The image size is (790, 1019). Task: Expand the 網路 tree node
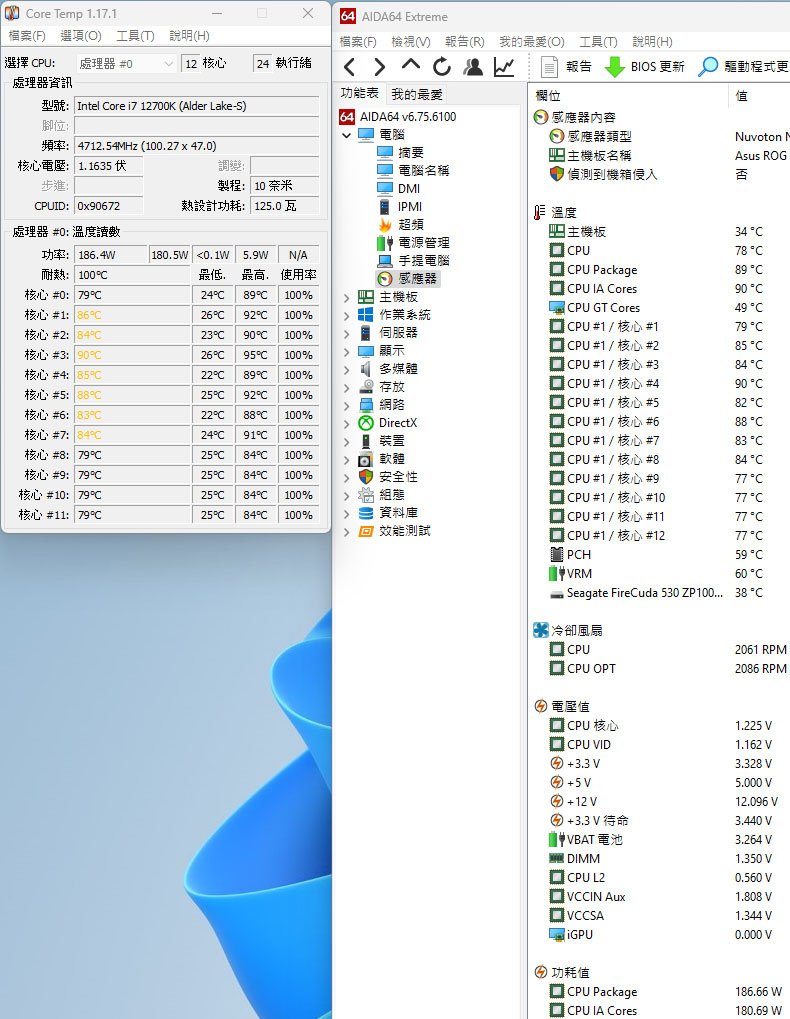(346, 405)
